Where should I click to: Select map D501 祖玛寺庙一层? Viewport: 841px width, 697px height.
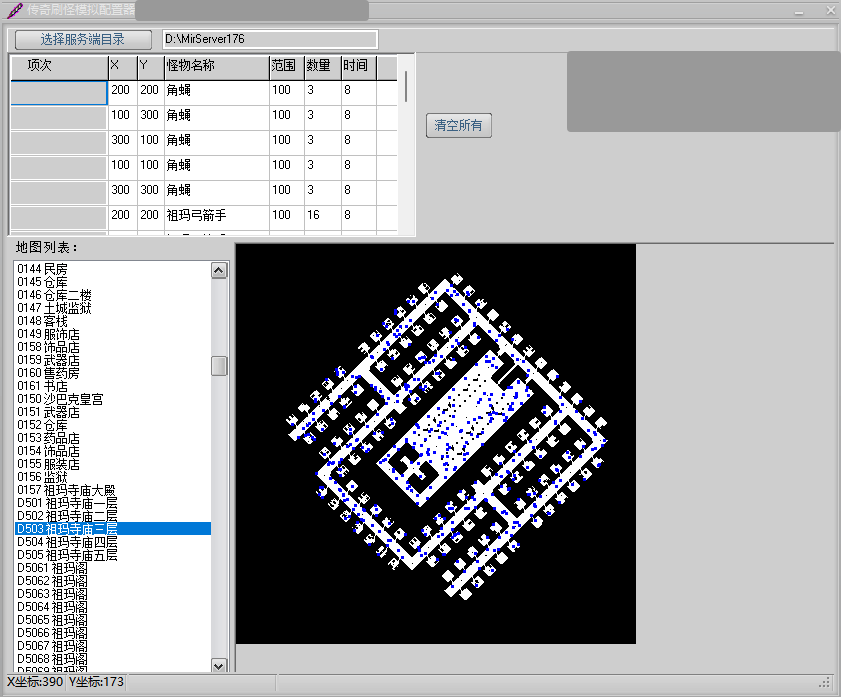point(113,503)
